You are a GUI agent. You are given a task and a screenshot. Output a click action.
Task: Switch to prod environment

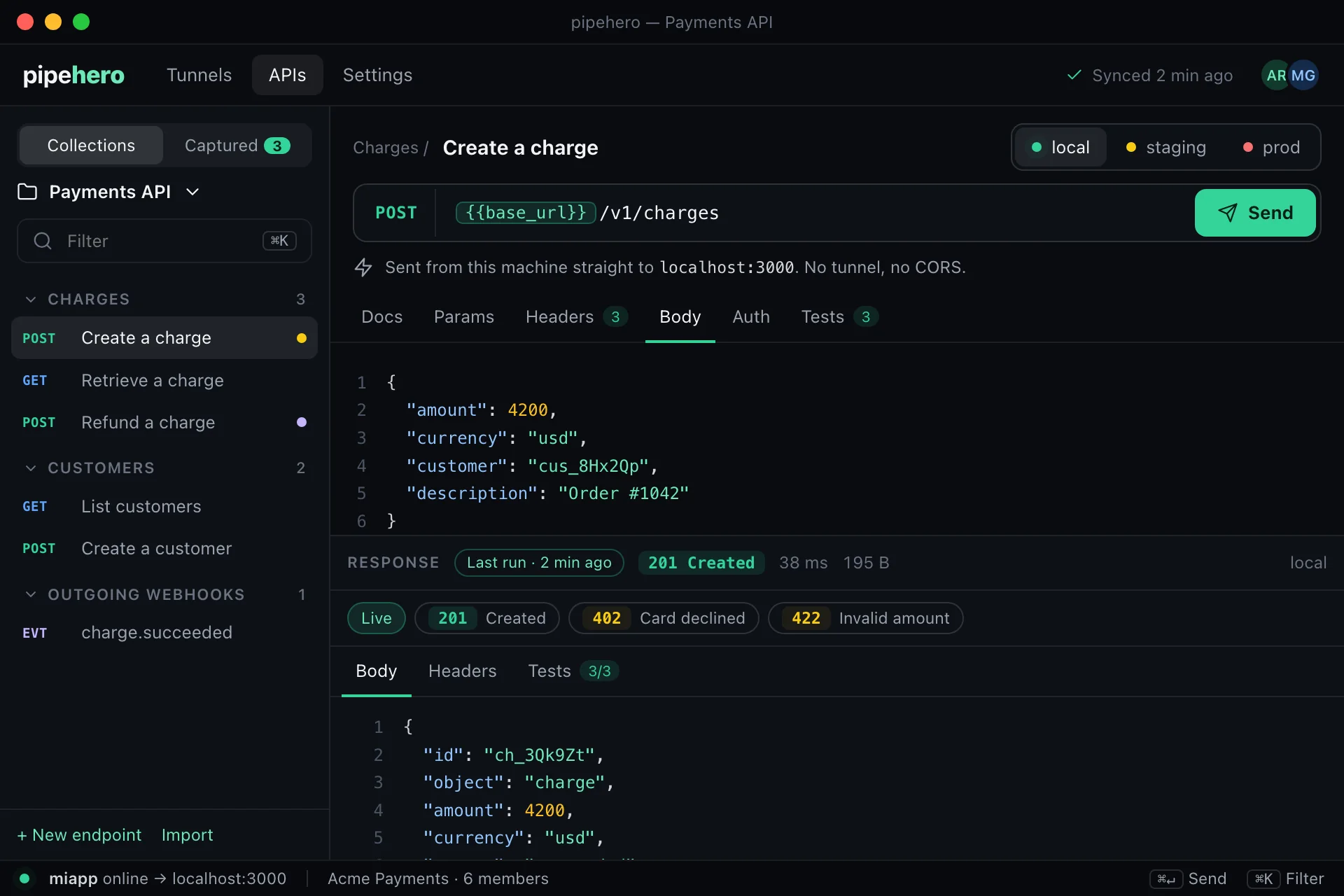pyautogui.click(x=1271, y=147)
